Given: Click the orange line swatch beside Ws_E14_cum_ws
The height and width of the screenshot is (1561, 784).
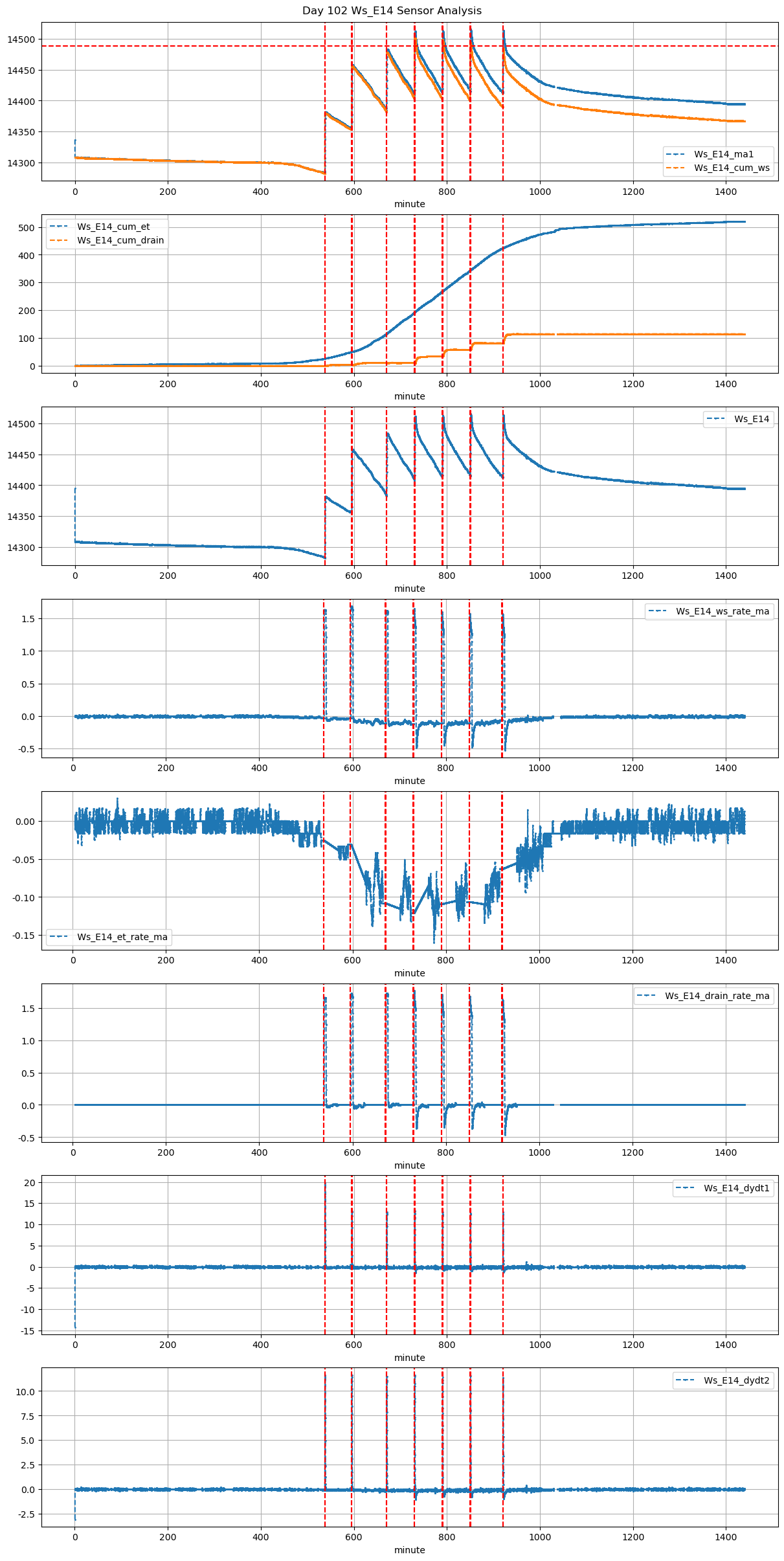Looking at the screenshot, I should [x=677, y=168].
